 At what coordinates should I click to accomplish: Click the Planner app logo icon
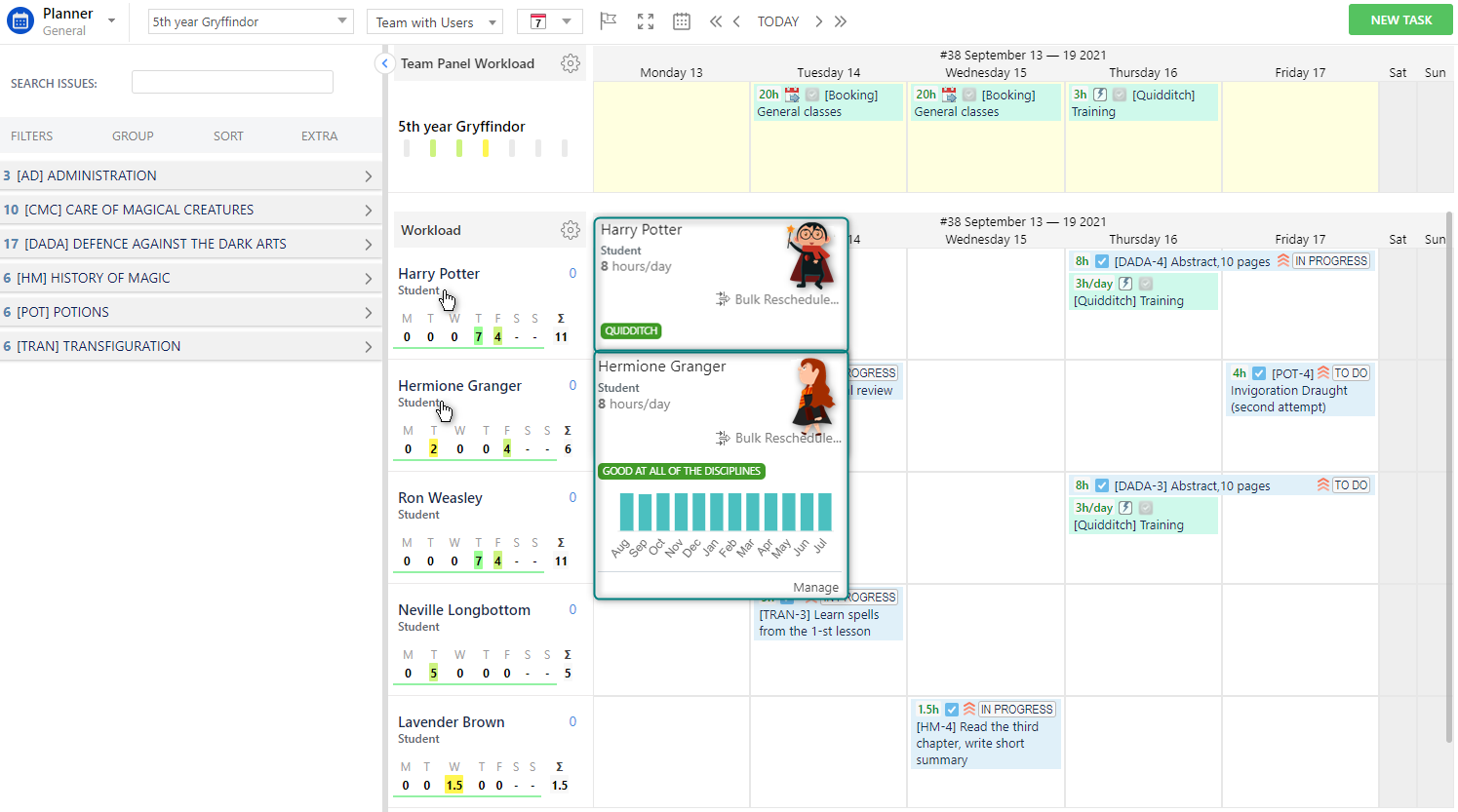tap(20, 20)
